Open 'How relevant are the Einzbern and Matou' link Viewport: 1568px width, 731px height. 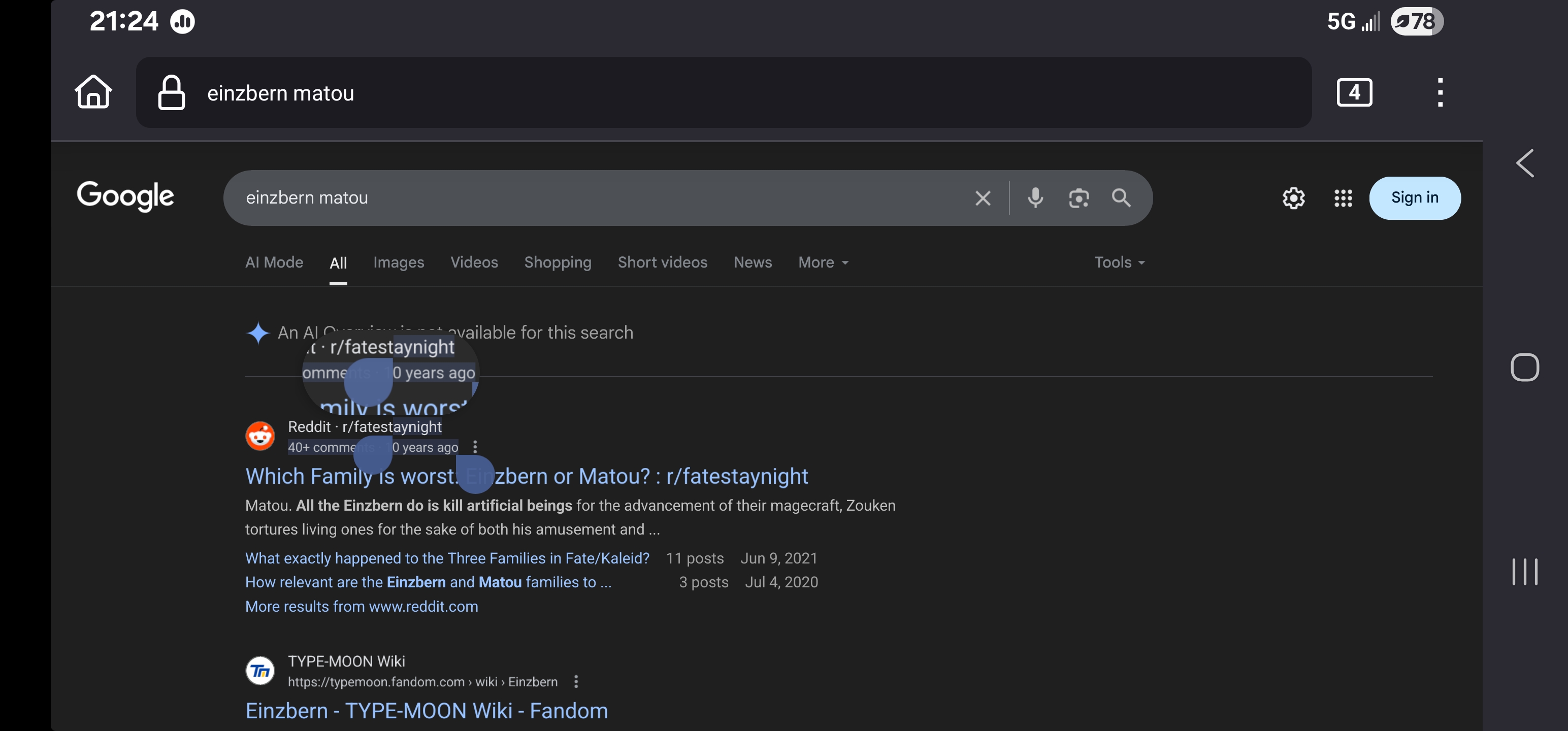tap(428, 582)
